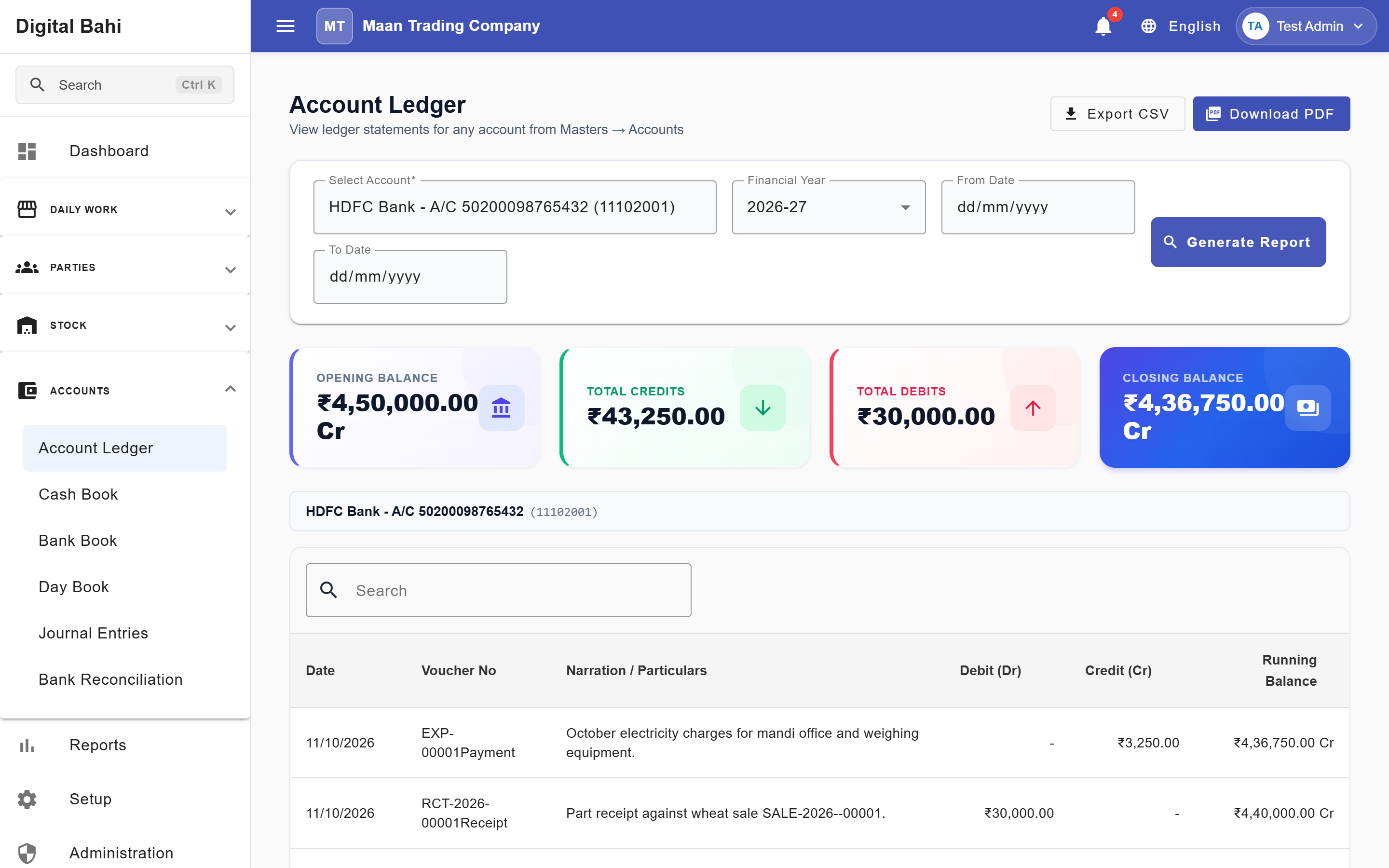The width and height of the screenshot is (1389, 868).
Task: Click the PDF icon in Download PDF
Action: [1213, 114]
